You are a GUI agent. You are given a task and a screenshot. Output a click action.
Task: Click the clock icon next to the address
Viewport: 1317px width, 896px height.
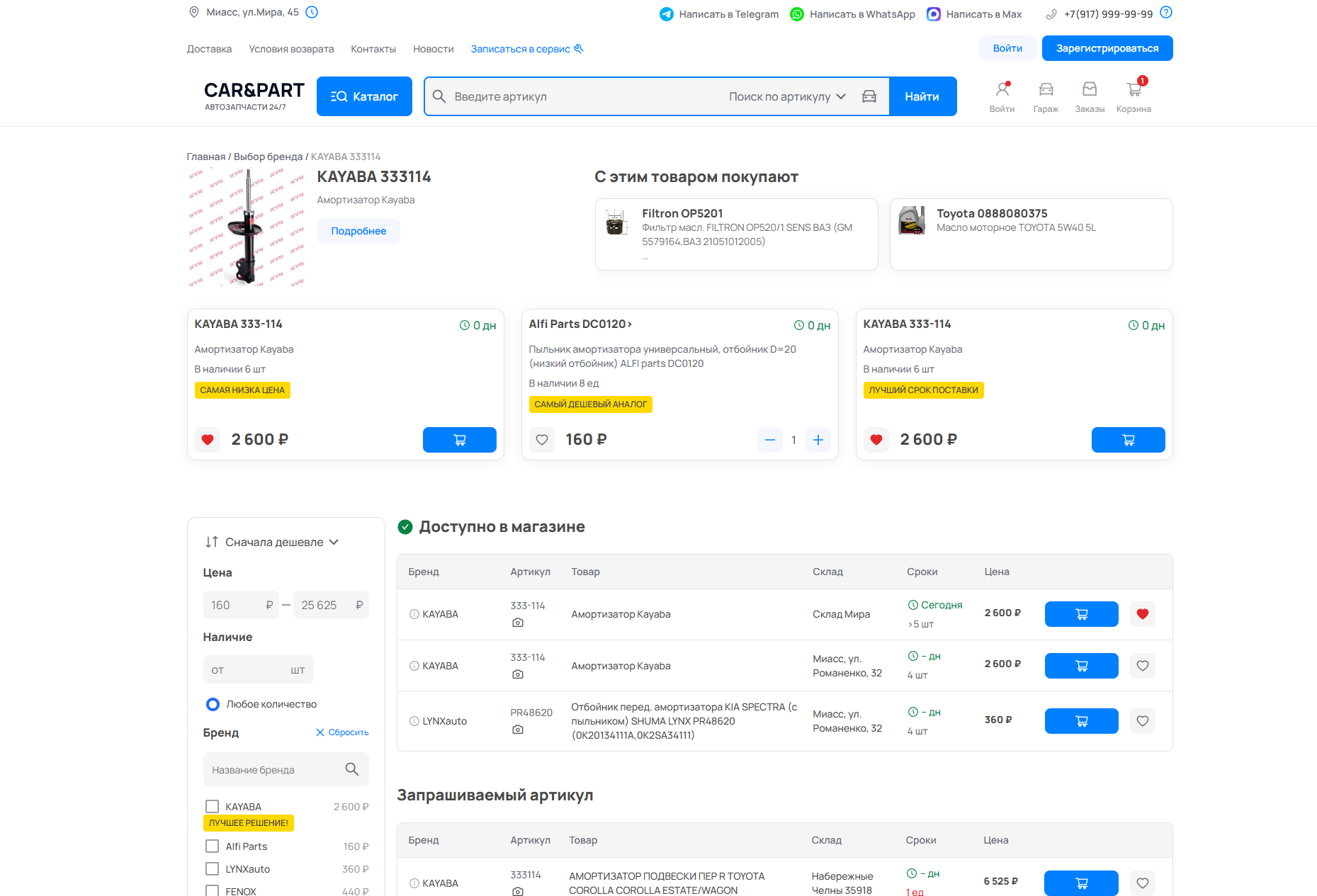(312, 12)
